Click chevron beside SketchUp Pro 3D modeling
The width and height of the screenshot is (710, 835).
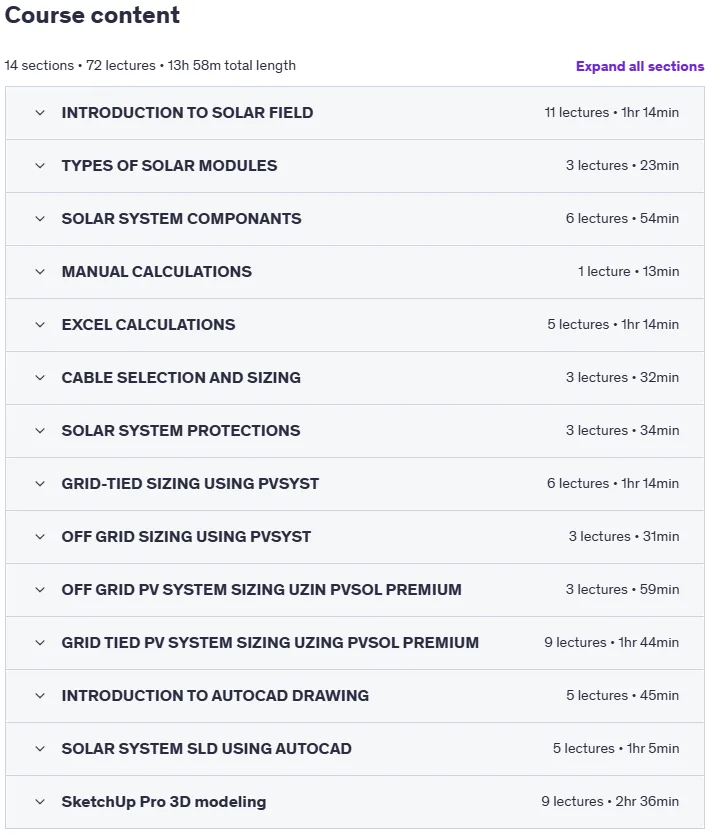(40, 802)
